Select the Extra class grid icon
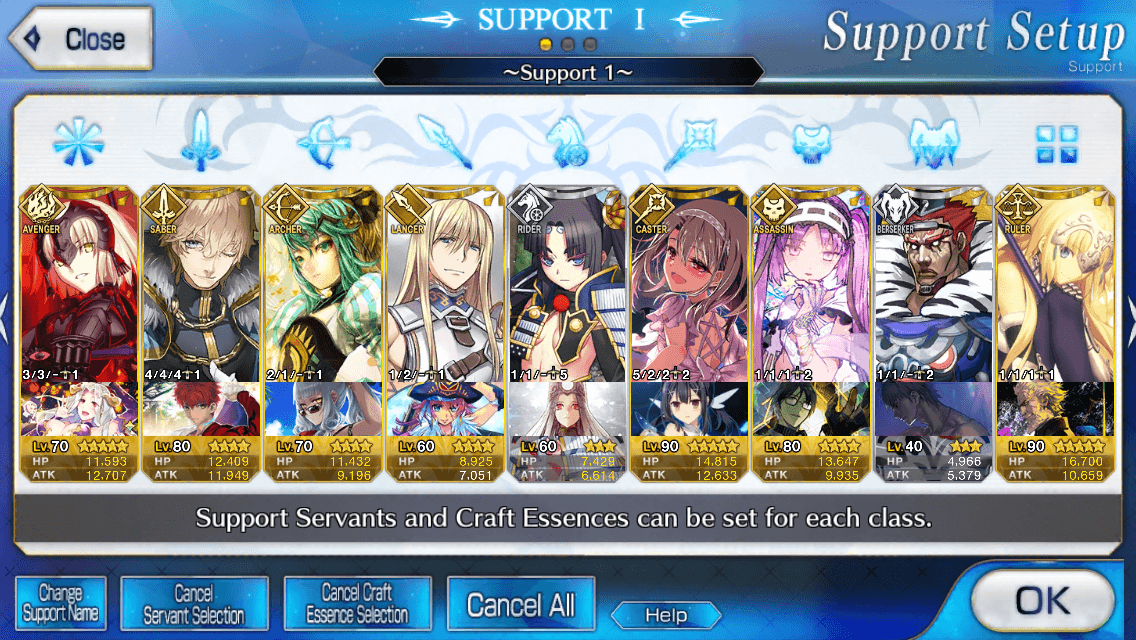This screenshot has height=640, width=1136. [1057, 144]
